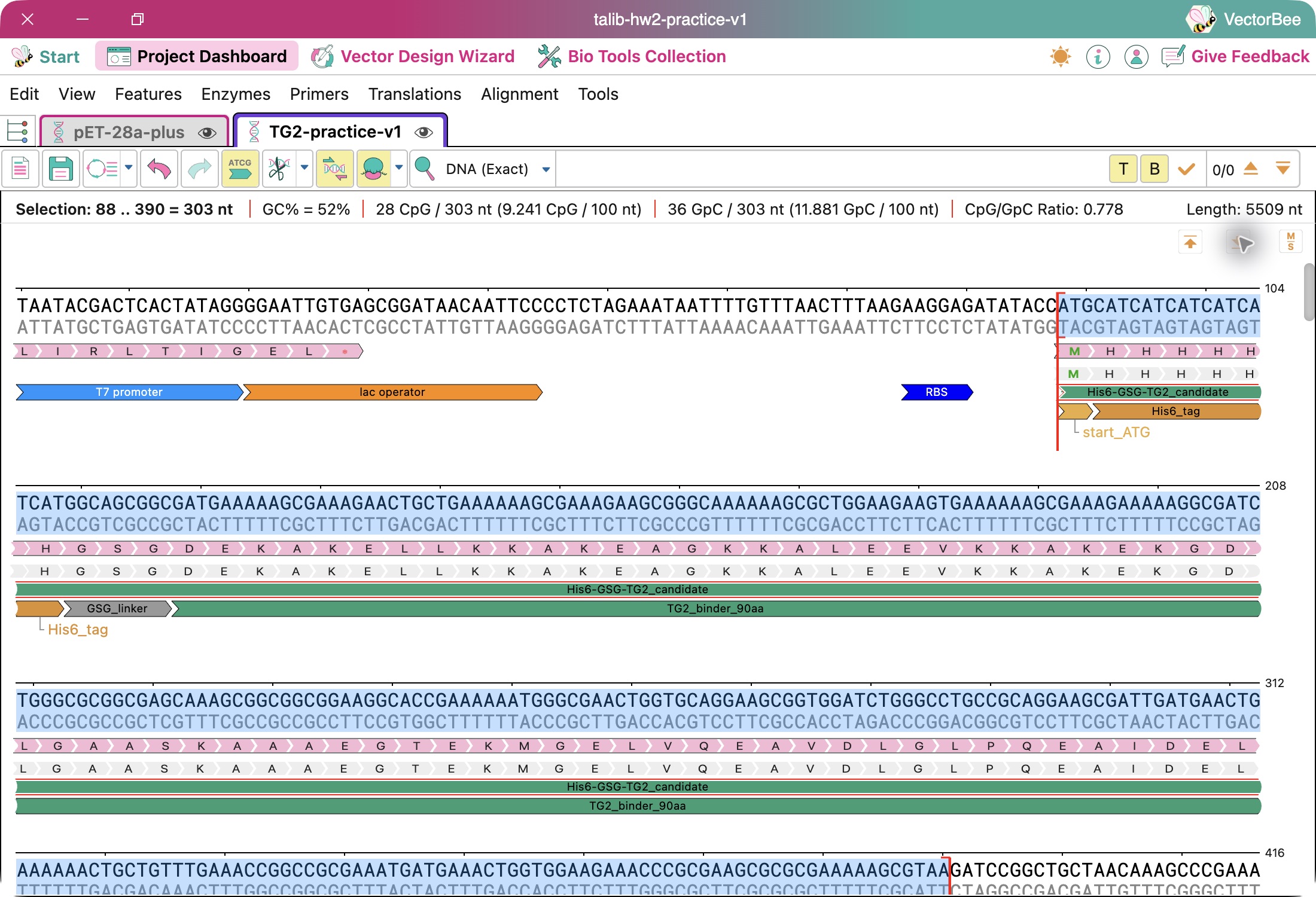Click the vertical scrollbar thumb
The height and width of the screenshot is (897, 1316).
(1309, 292)
